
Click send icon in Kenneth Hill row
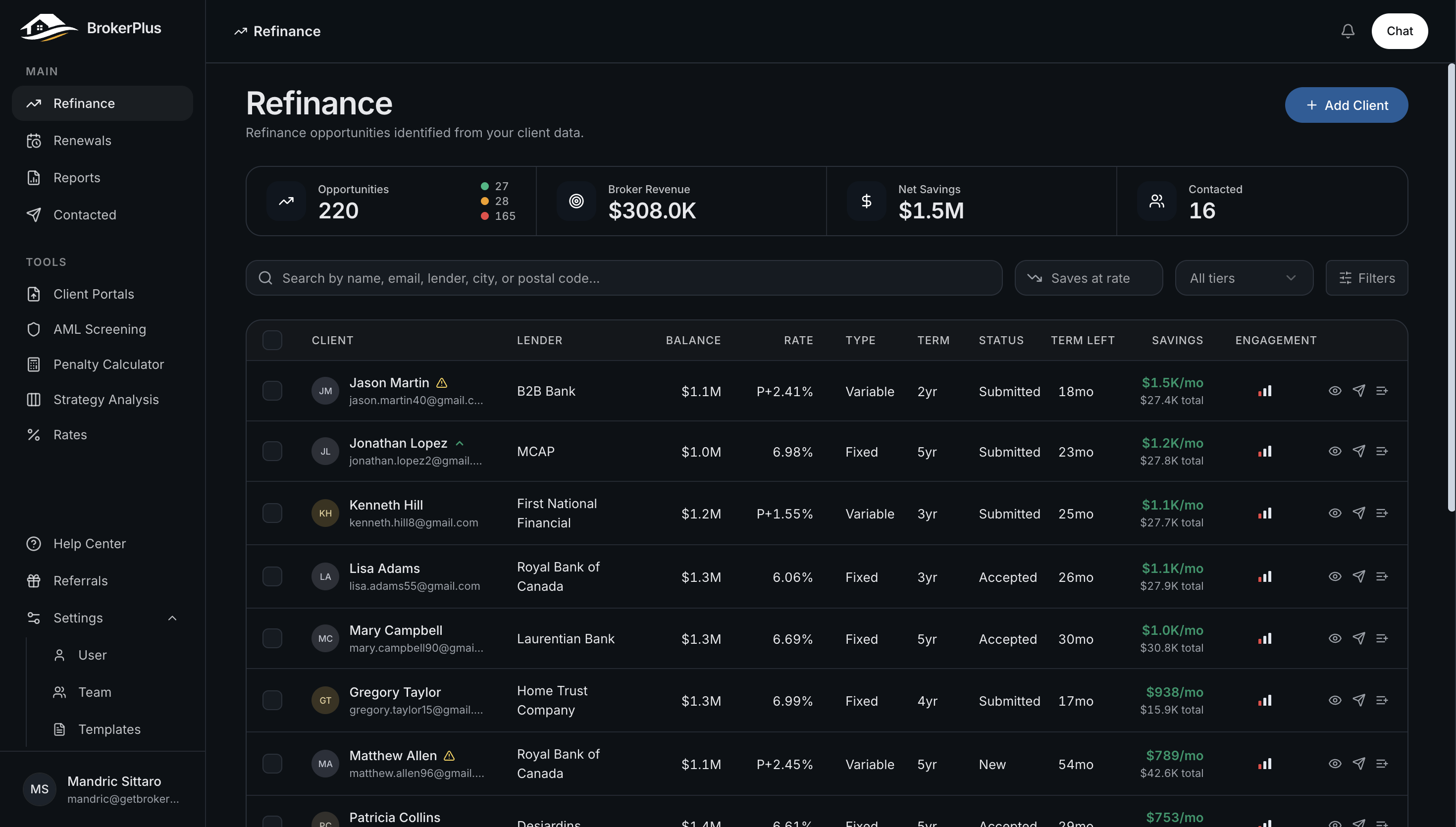pos(1358,513)
